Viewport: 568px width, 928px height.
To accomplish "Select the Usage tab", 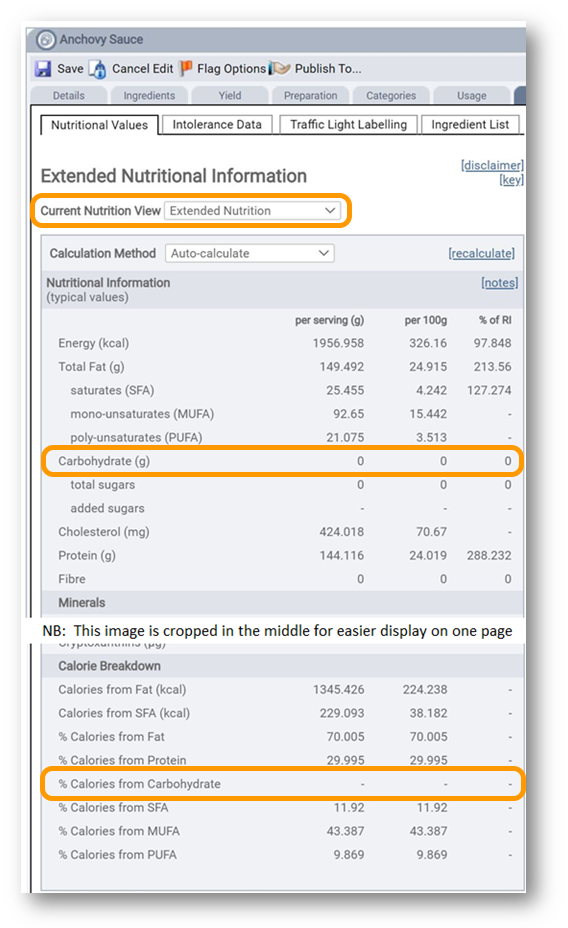I will point(472,95).
